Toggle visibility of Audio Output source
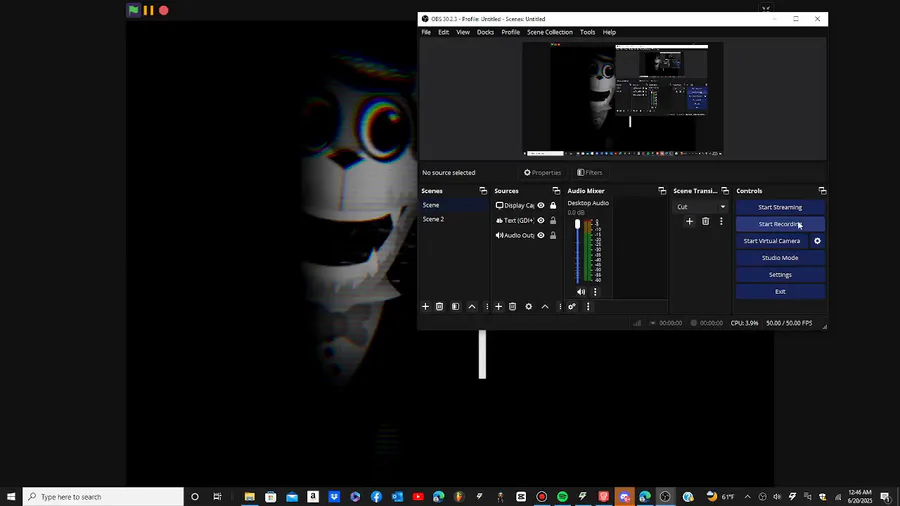Image resolution: width=900 pixels, height=506 pixels. (541, 235)
